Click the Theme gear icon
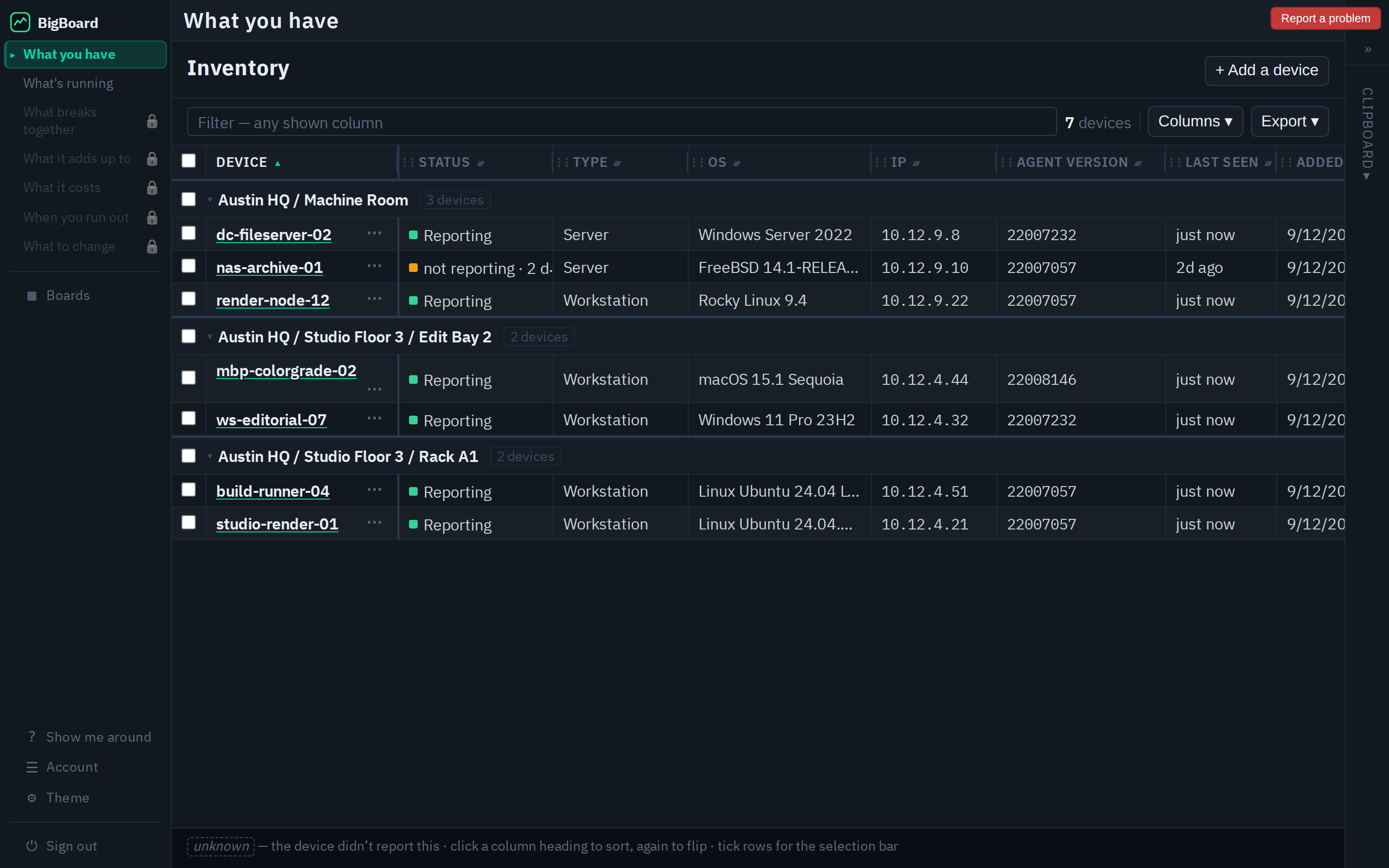 (x=32, y=798)
